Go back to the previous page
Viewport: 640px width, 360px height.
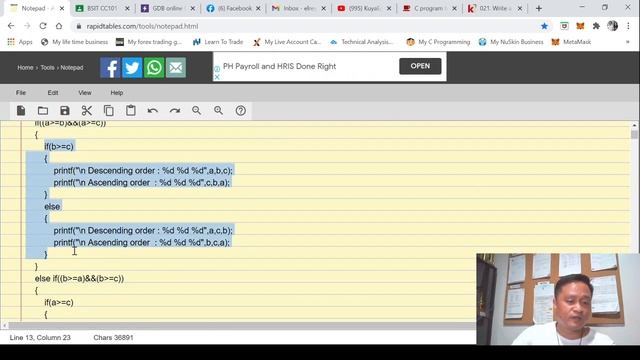[11, 26]
